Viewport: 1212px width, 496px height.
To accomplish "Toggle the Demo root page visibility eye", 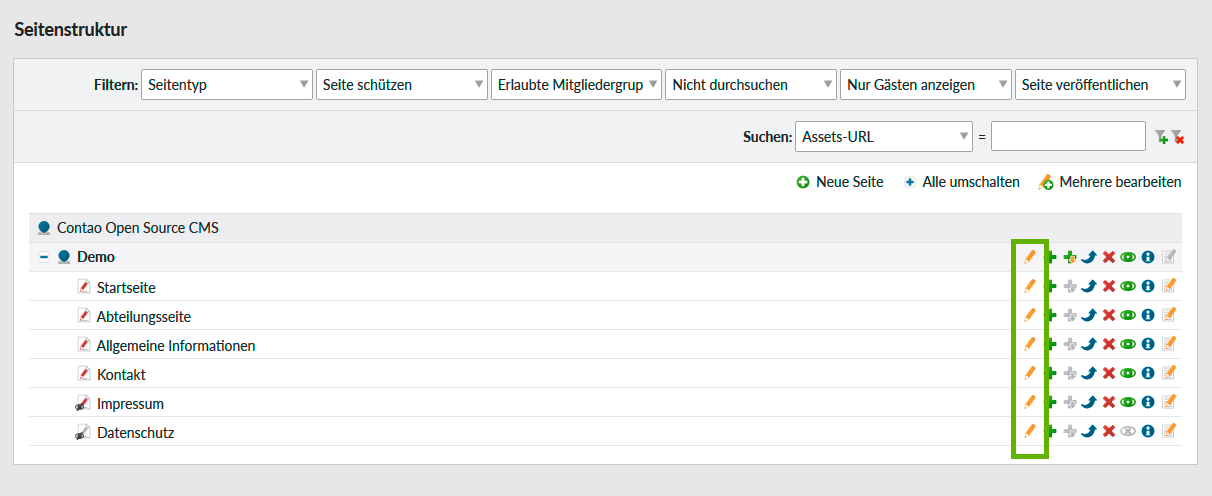I will click(1128, 257).
